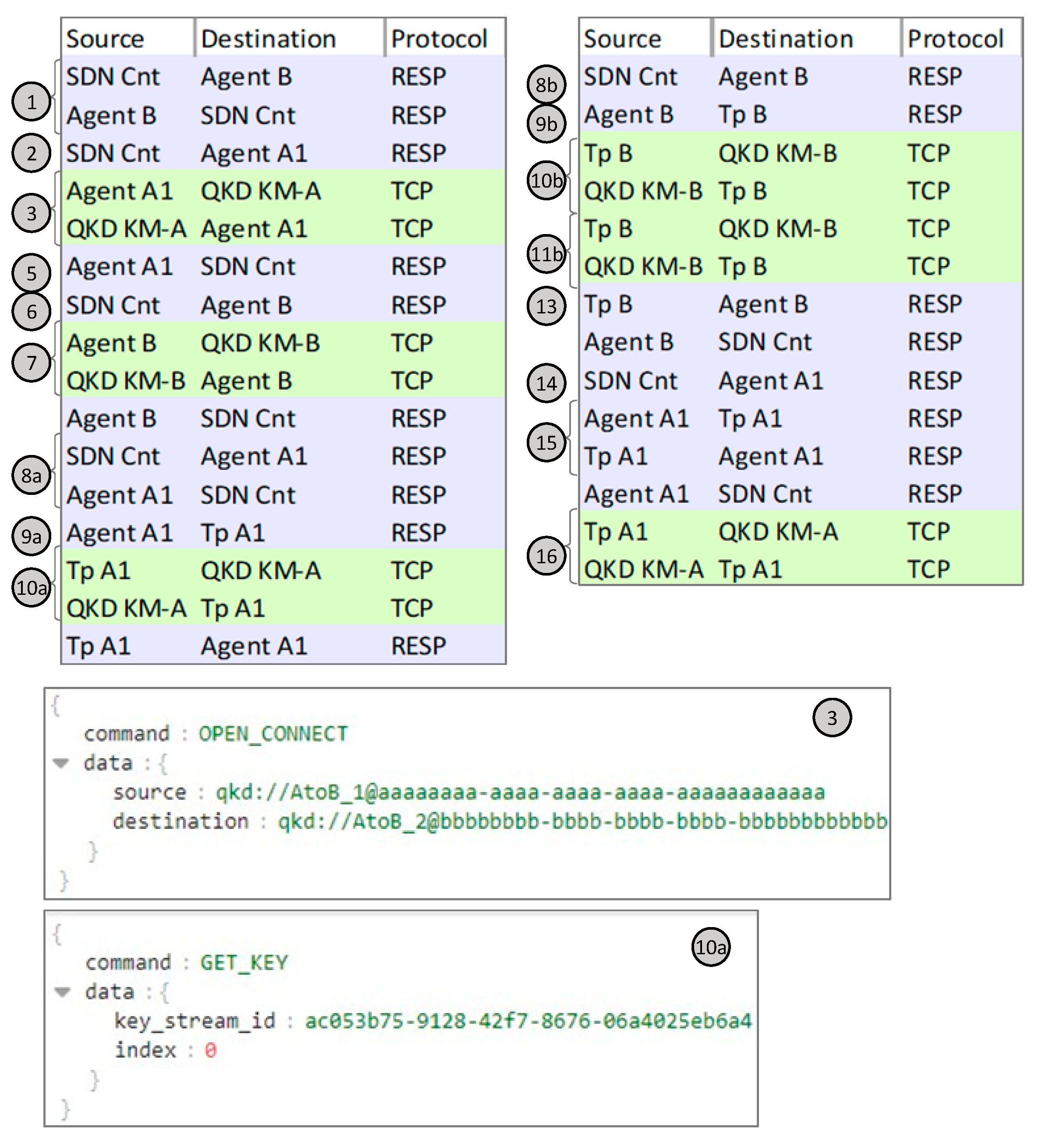Click the circled 9b step marker
This screenshot has width=1039, height=1148.
(546, 124)
